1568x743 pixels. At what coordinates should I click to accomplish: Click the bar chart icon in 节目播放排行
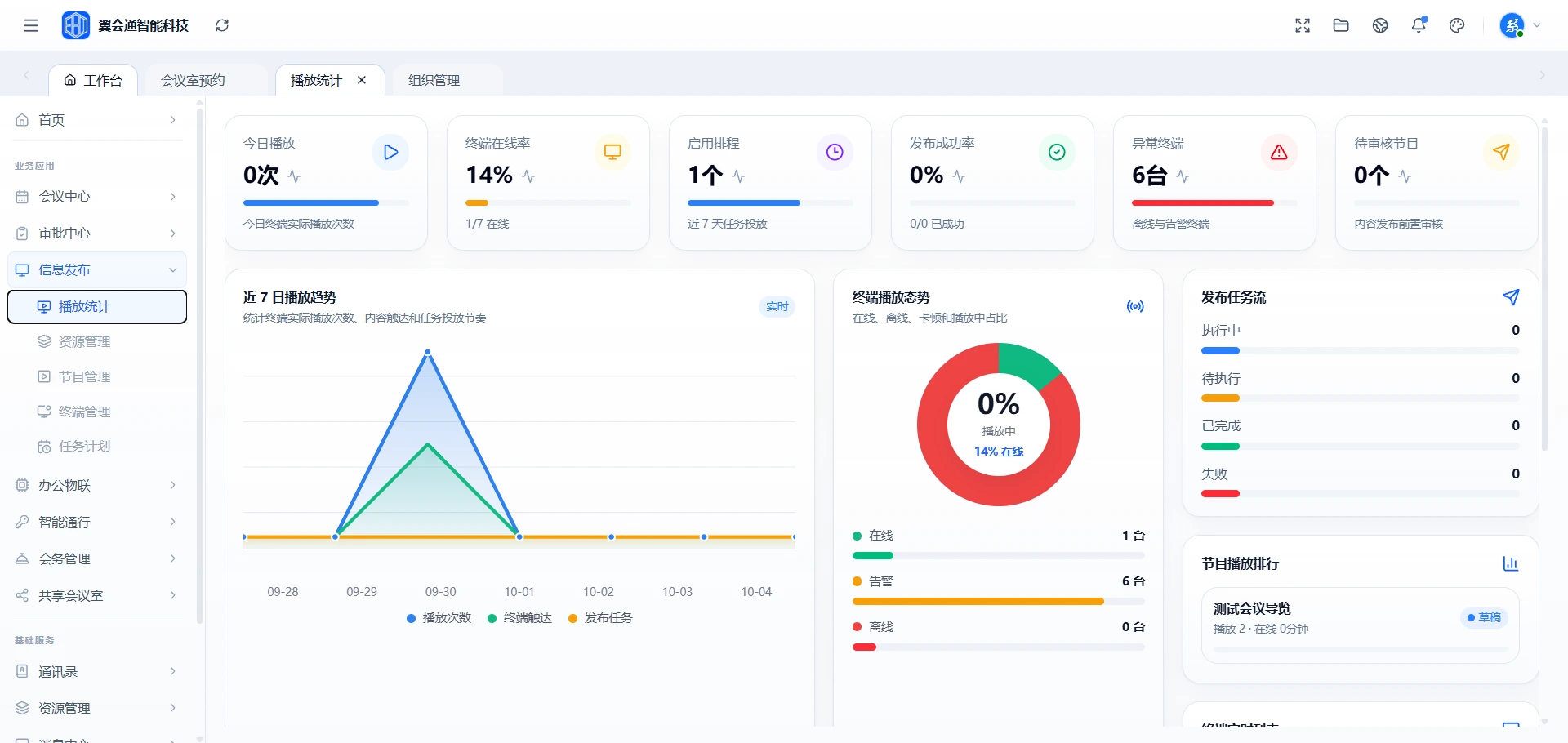pos(1511,563)
